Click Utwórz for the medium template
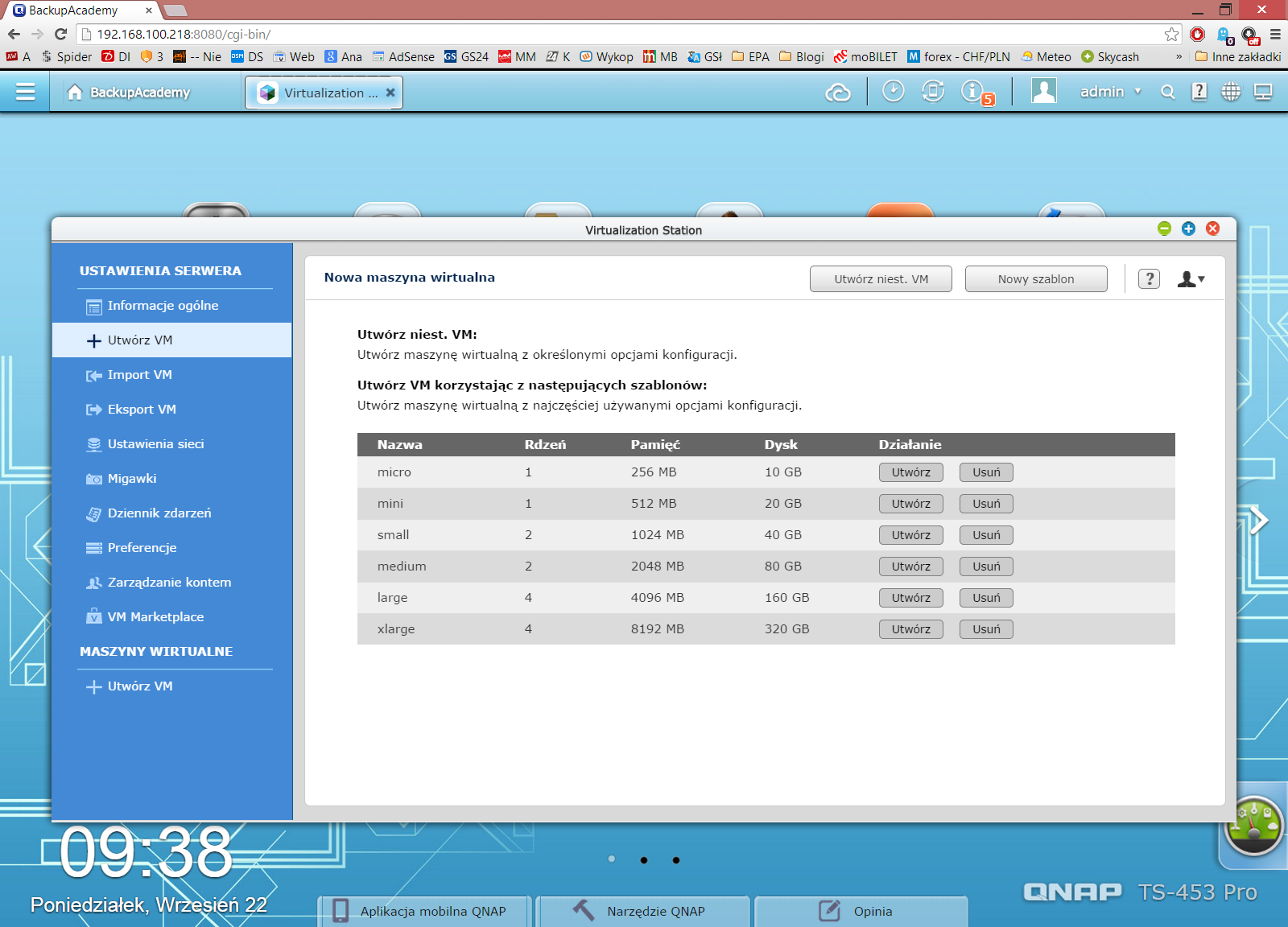Viewport: 1288px width, 927px height. click(910, 566)
